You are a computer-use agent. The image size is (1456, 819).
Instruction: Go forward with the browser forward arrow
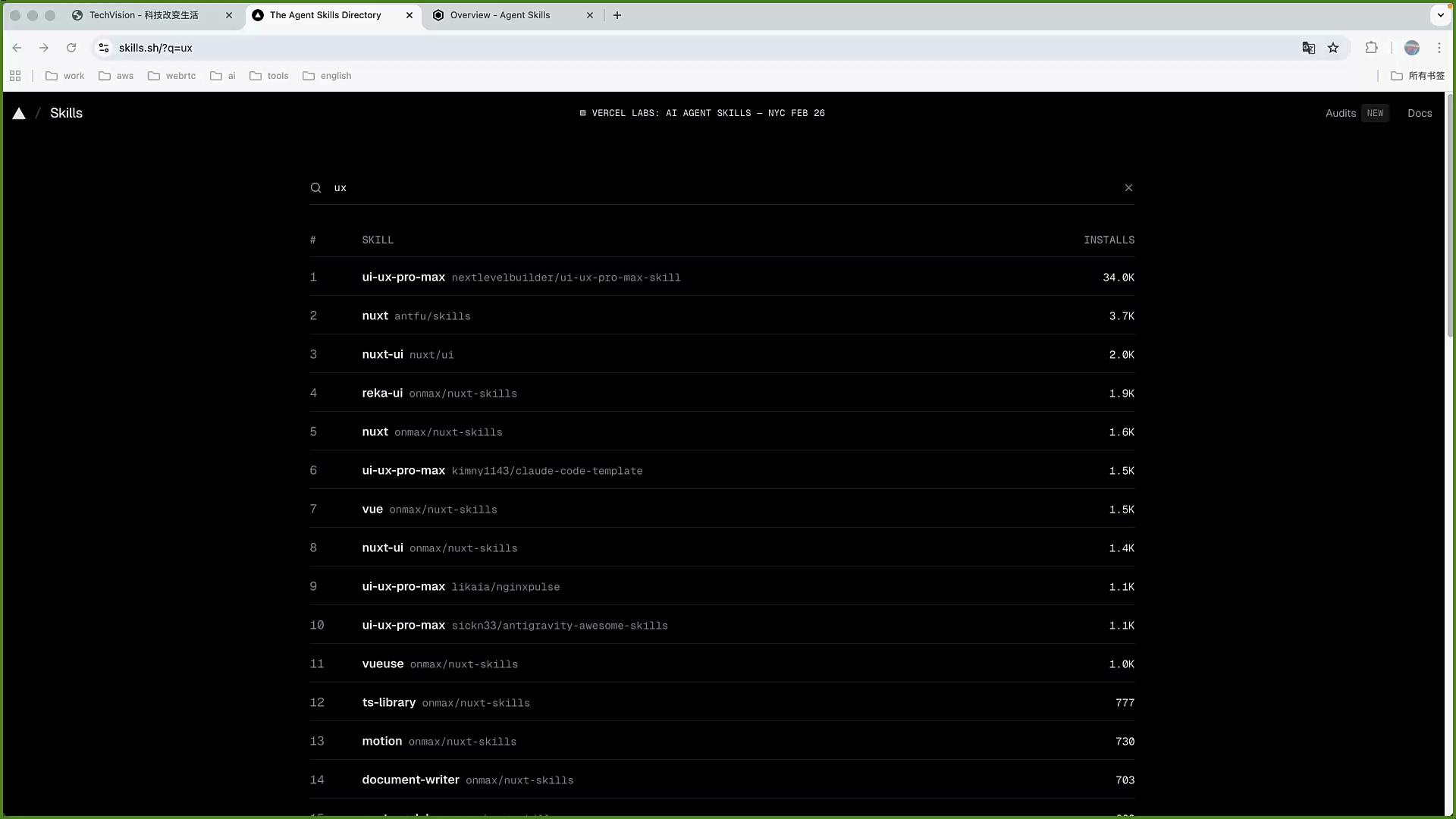pyautogui.click(x=44, y=48)
